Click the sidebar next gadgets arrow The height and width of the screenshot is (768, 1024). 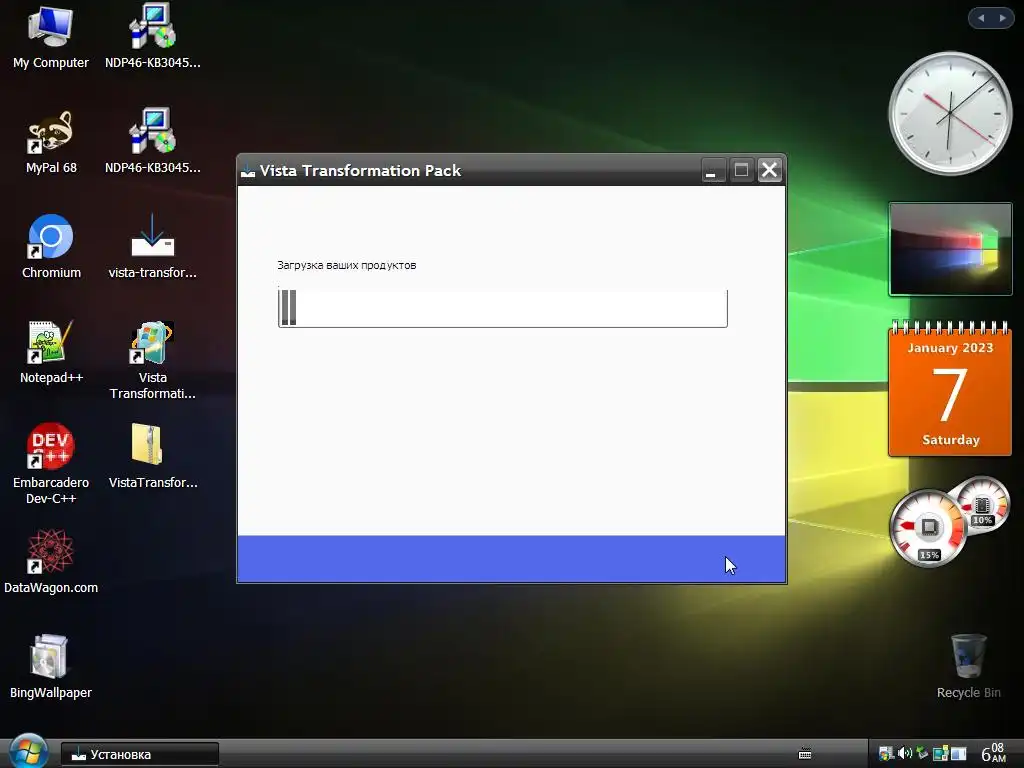point(1002,18)
